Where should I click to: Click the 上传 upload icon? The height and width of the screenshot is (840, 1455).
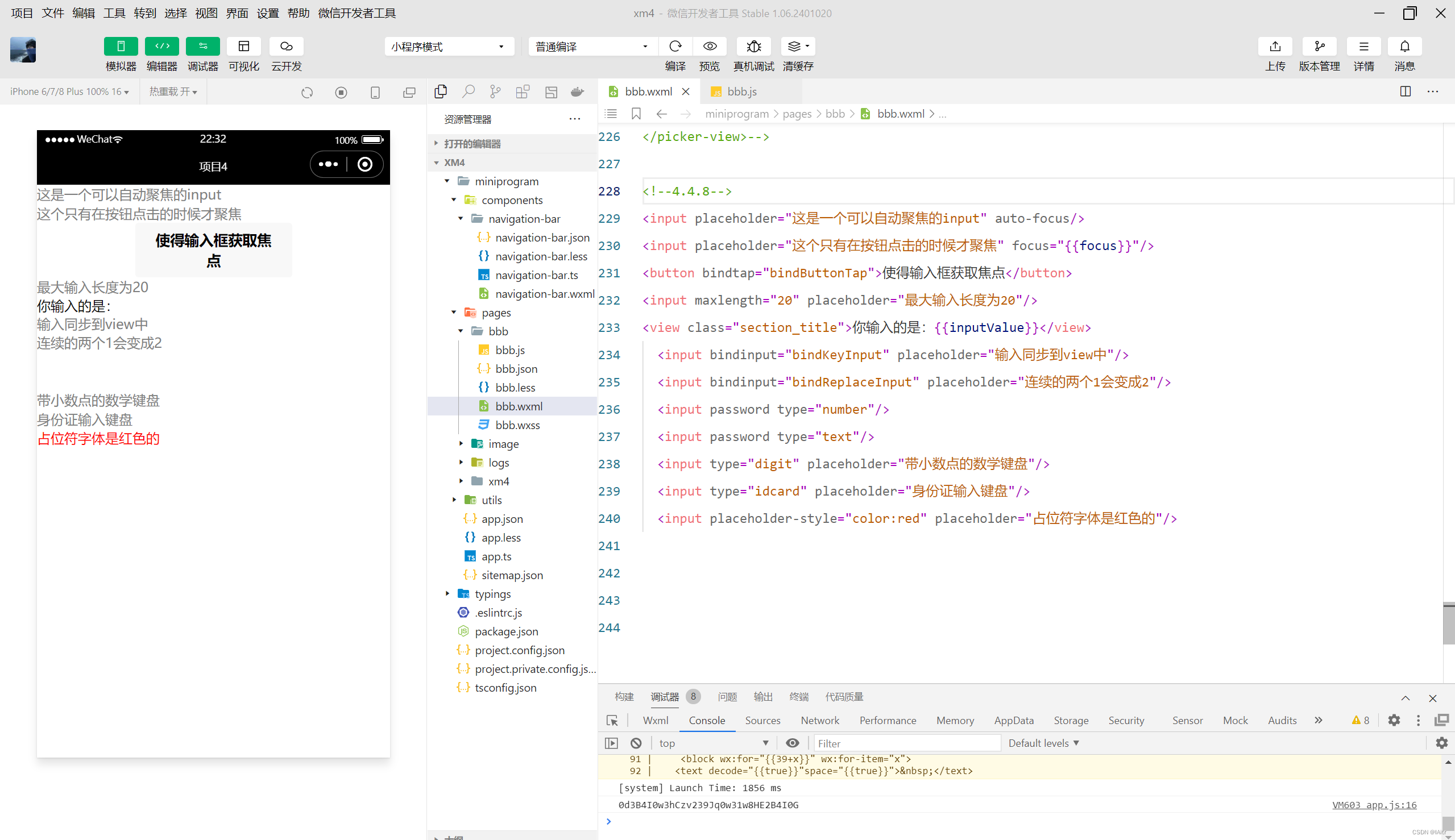click(1275, 46)
